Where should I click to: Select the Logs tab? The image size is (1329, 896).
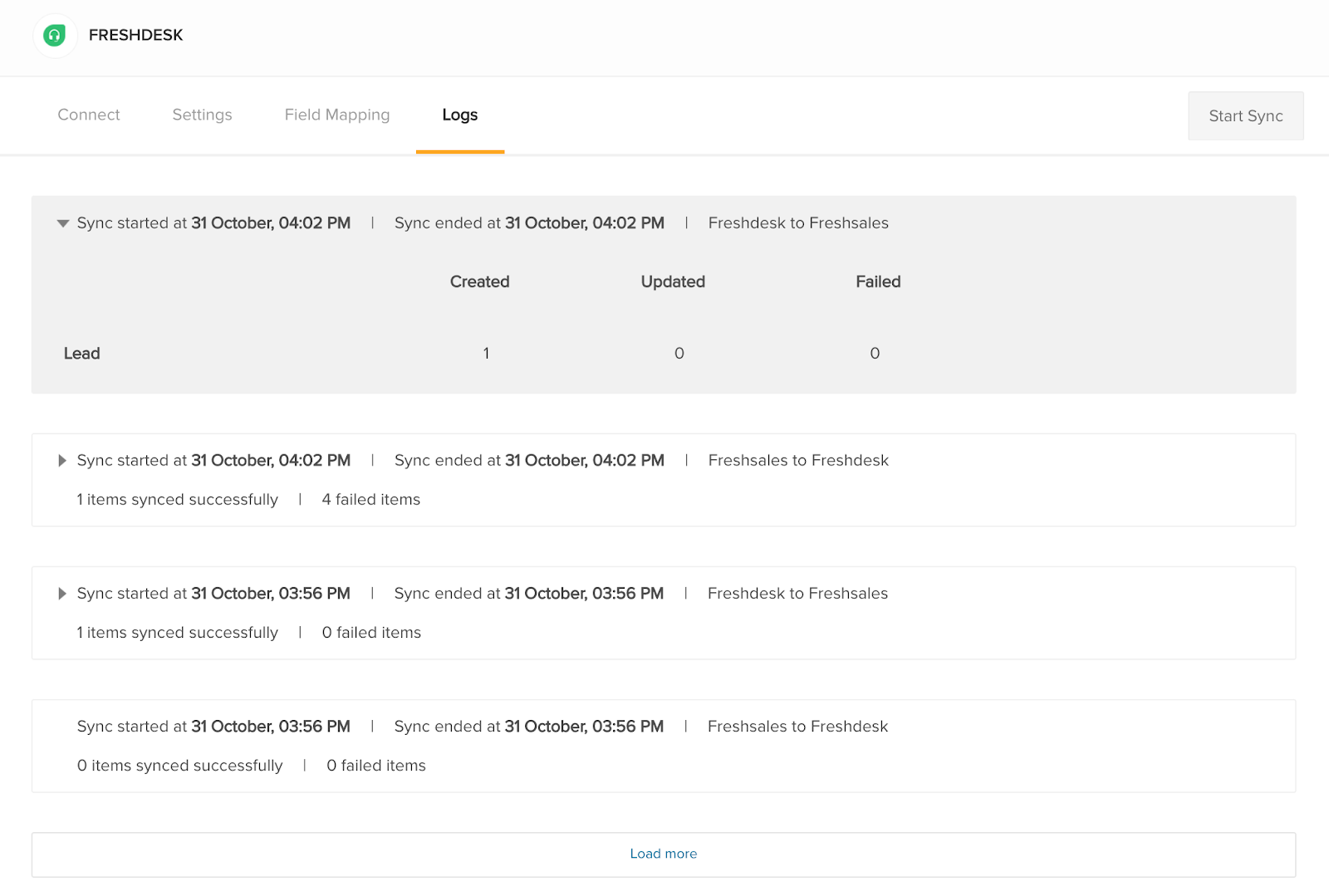(x=460, y=115)
